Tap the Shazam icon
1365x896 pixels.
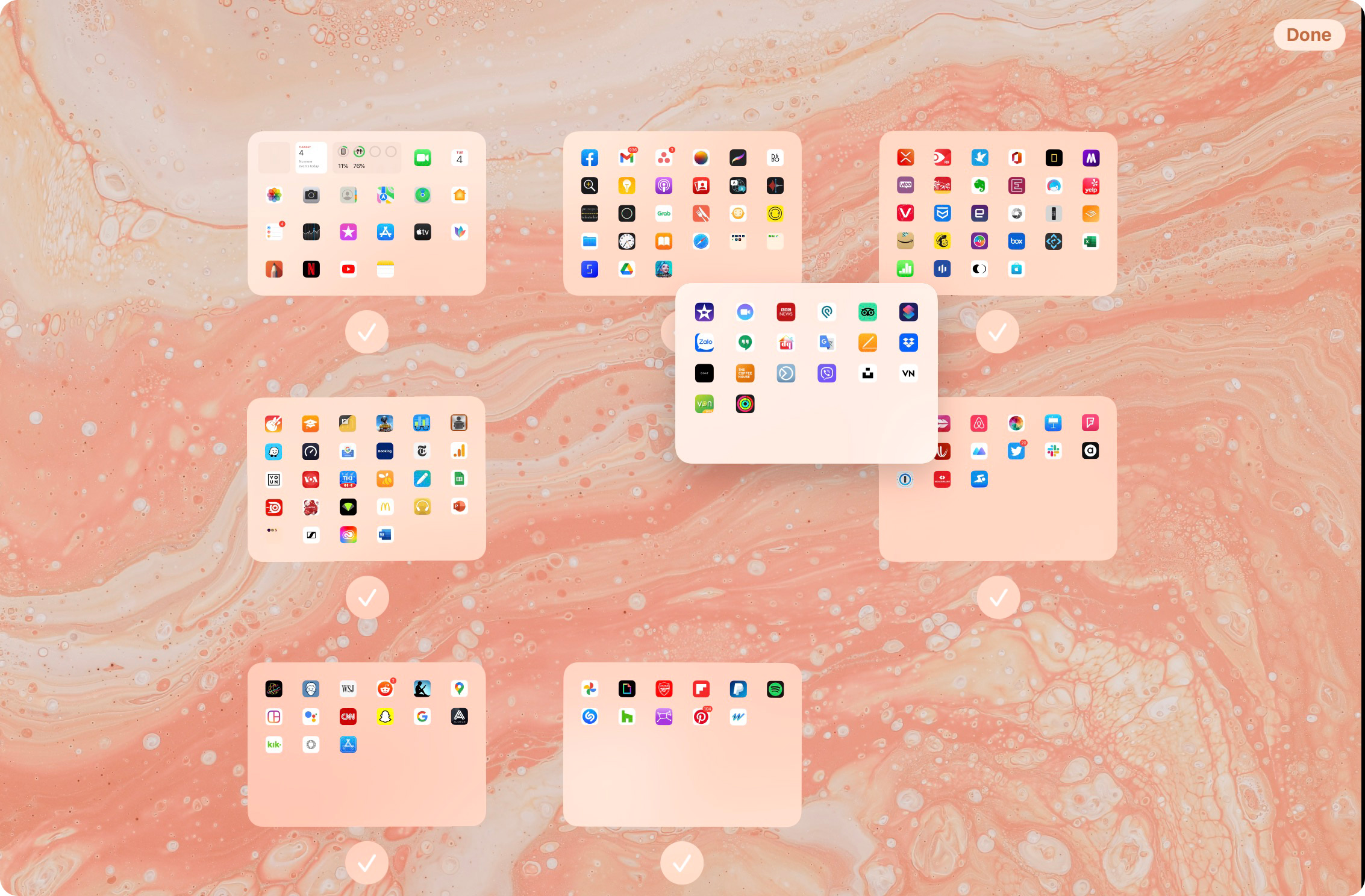(589, 717)
